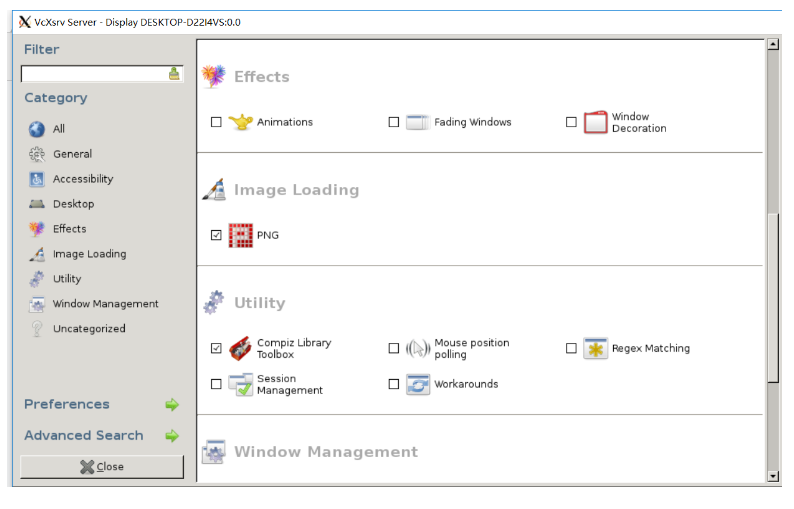Open Advanced Search
Screen dimensions: 794x509
84,436
